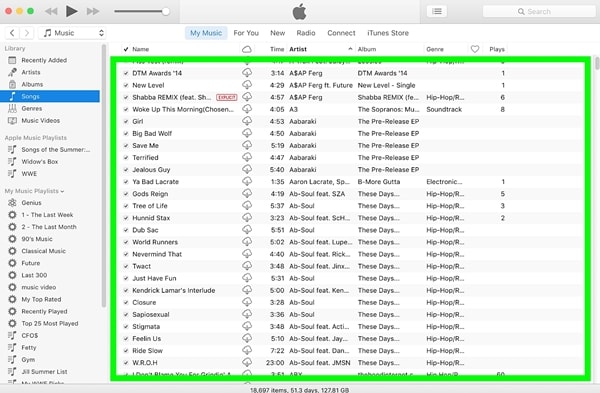Open the New tab
Viewport: 600px width, 393px height.
(x=277, y=33)
